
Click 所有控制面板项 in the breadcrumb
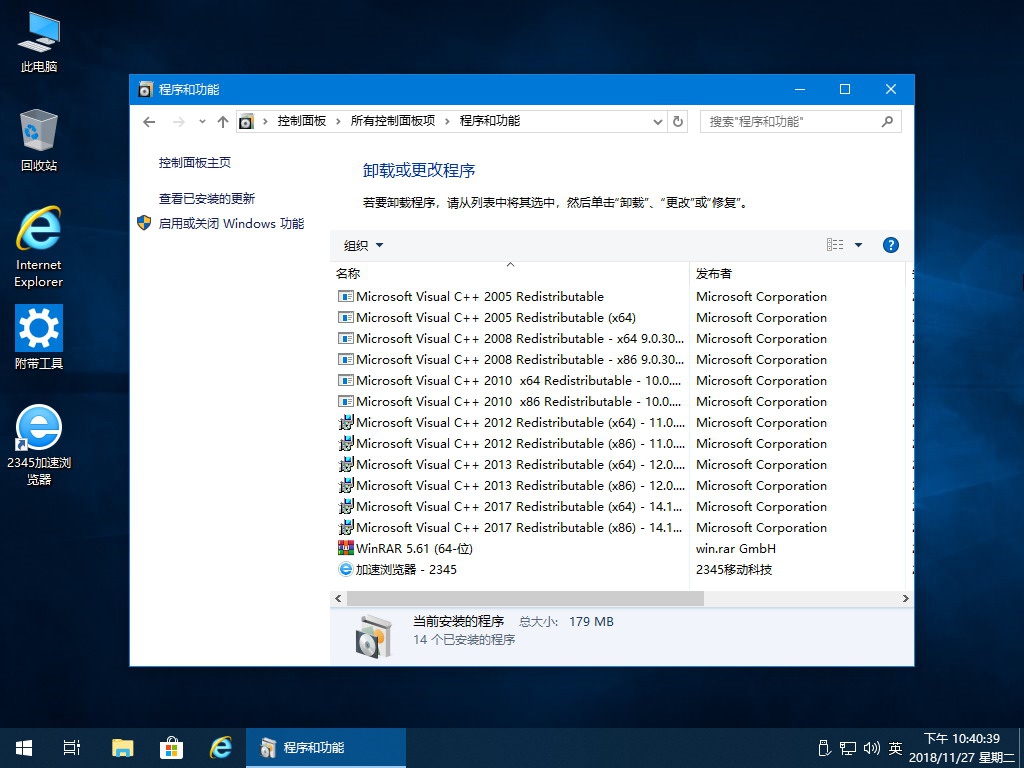(392, 121)
